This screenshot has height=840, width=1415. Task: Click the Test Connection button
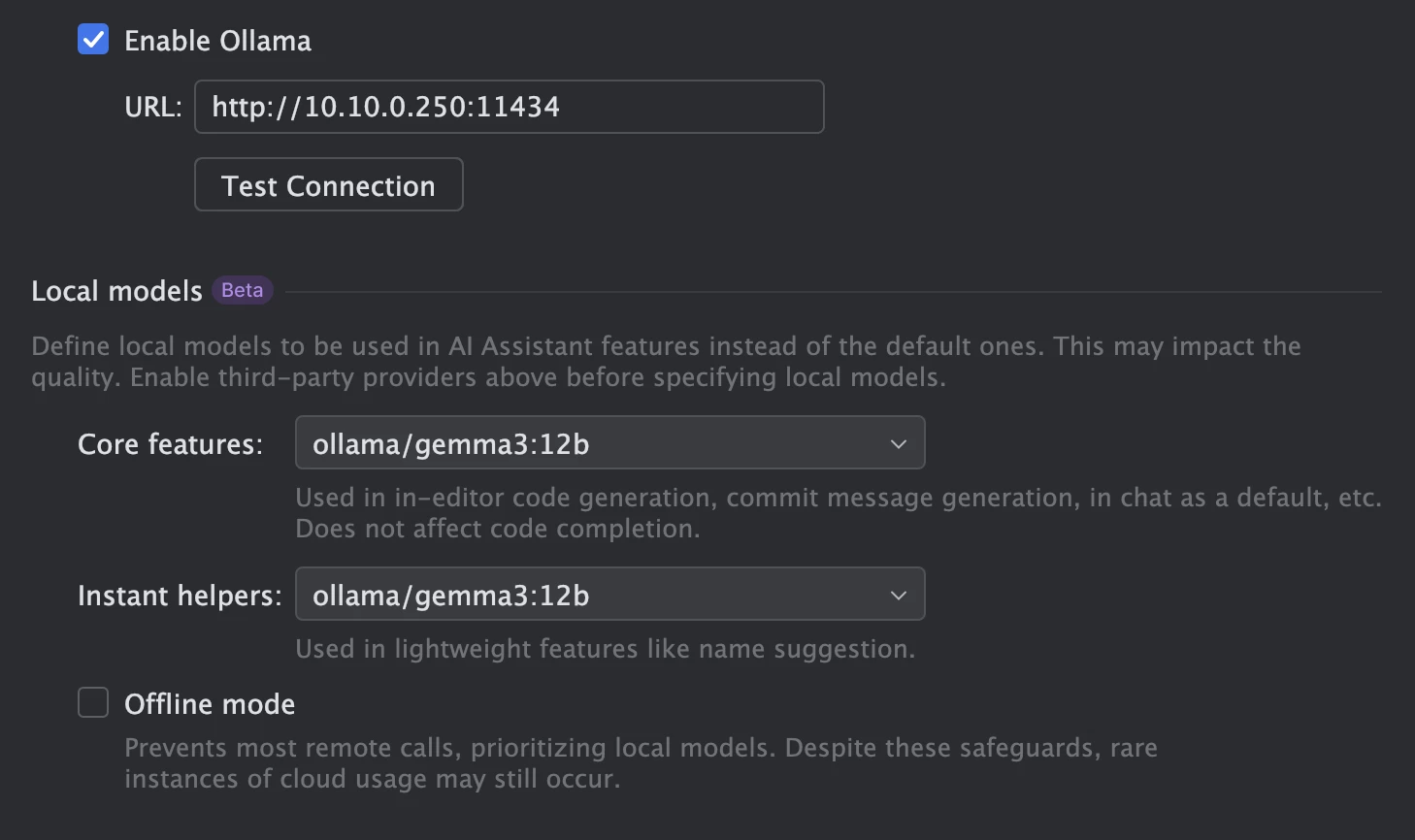329,184
